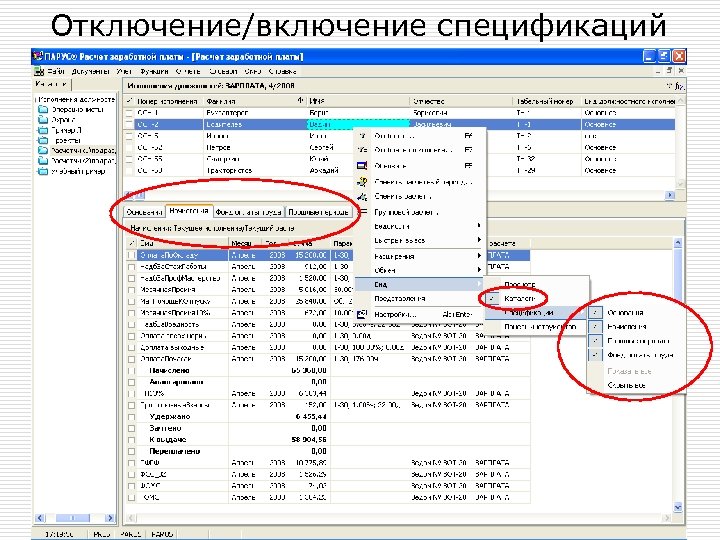The image size is (720, 540).
Task: Tick the checkbox for the Трактористов row
Action: click(129, 170)
